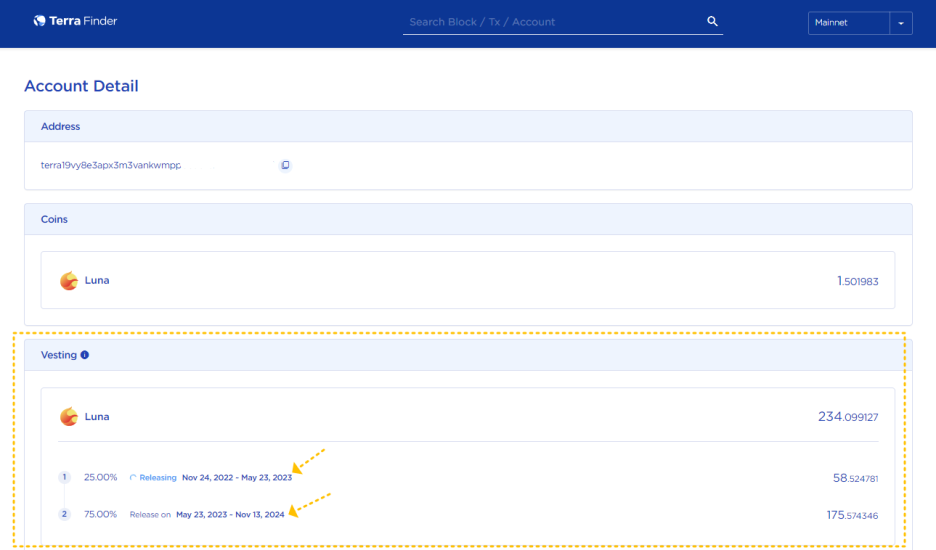Click the Terra Finder logo
The width and height of the screenshot is (936, 550).
(75, 21)
